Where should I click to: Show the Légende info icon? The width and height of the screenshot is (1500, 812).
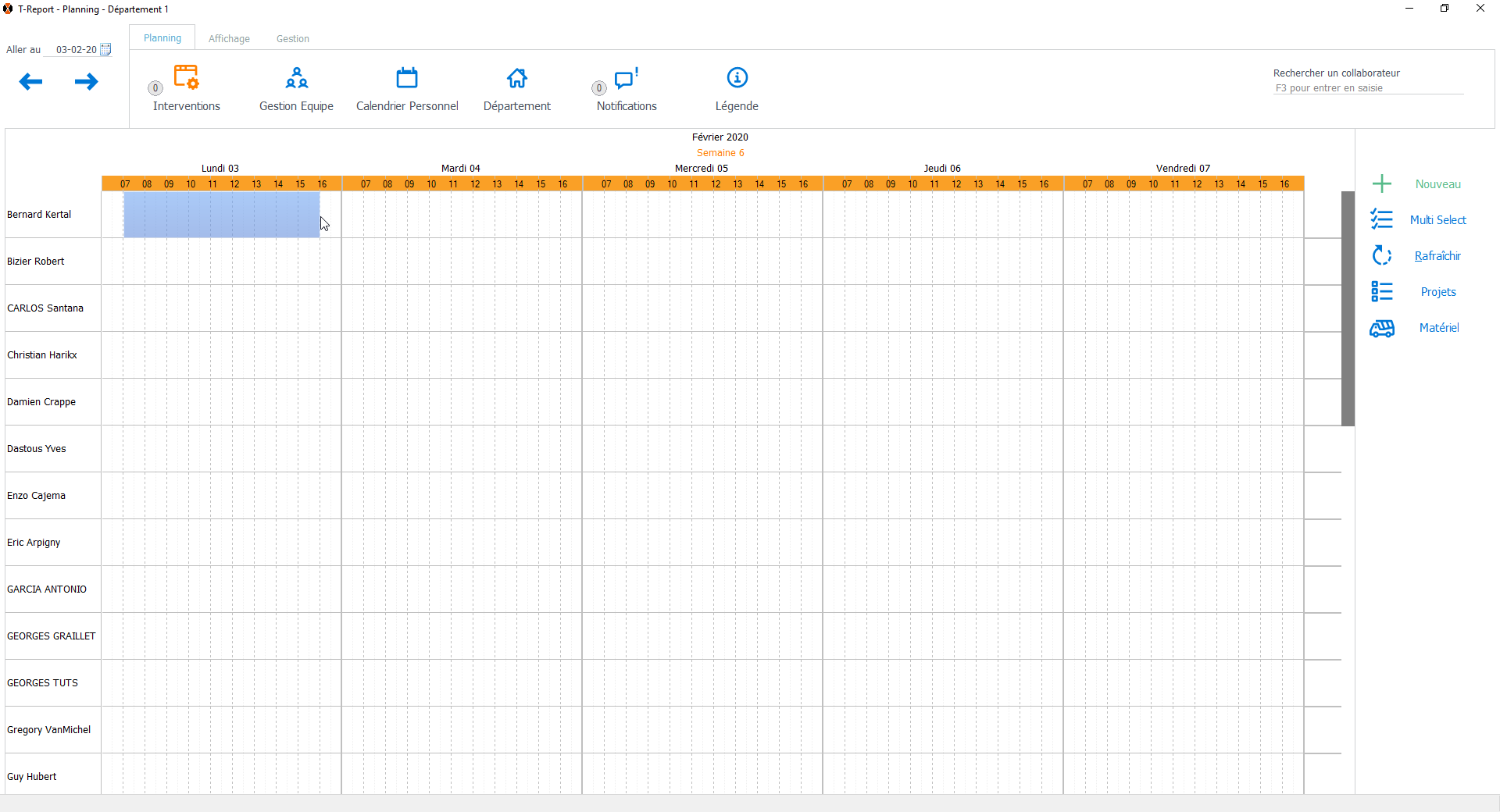click(737, 78)
